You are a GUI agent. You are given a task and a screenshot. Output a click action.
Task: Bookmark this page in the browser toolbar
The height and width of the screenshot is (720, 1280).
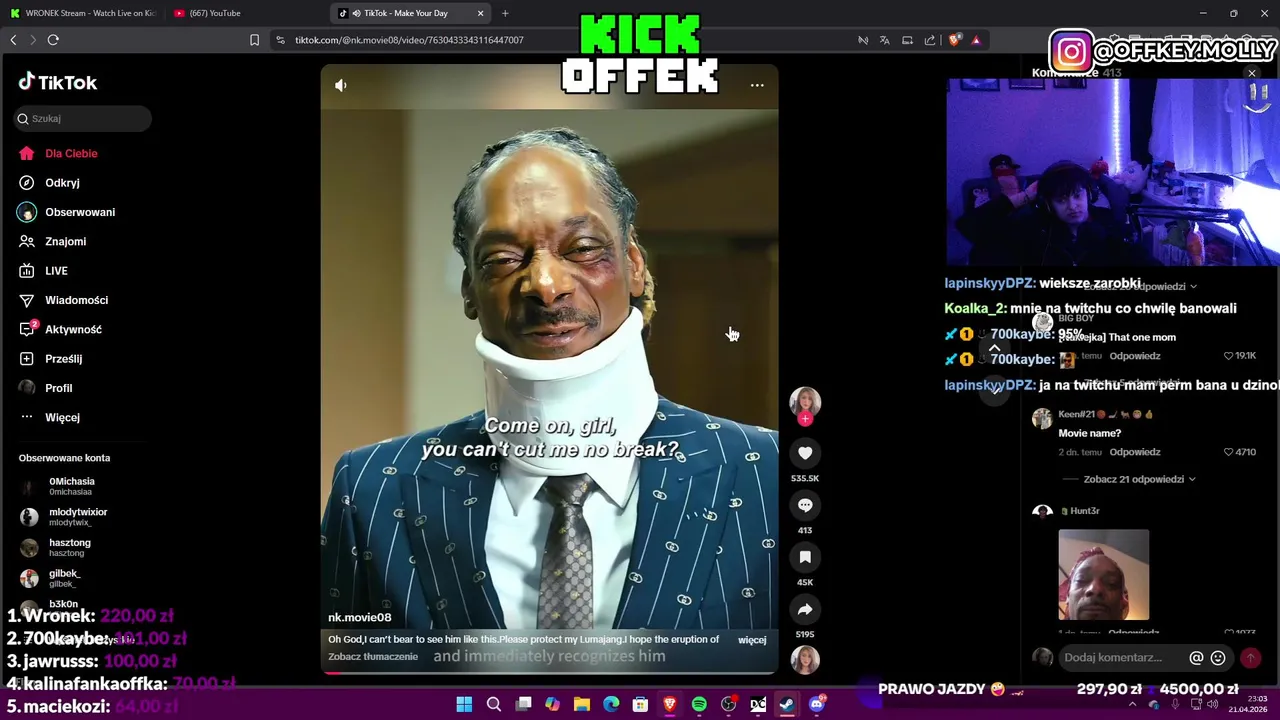254,40
